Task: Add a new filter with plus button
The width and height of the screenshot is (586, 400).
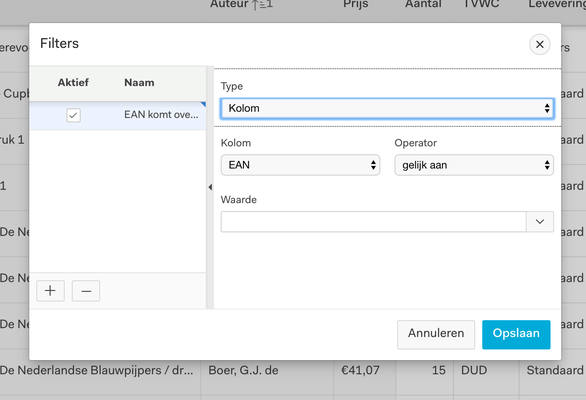Action: click(x=50, y=291)
